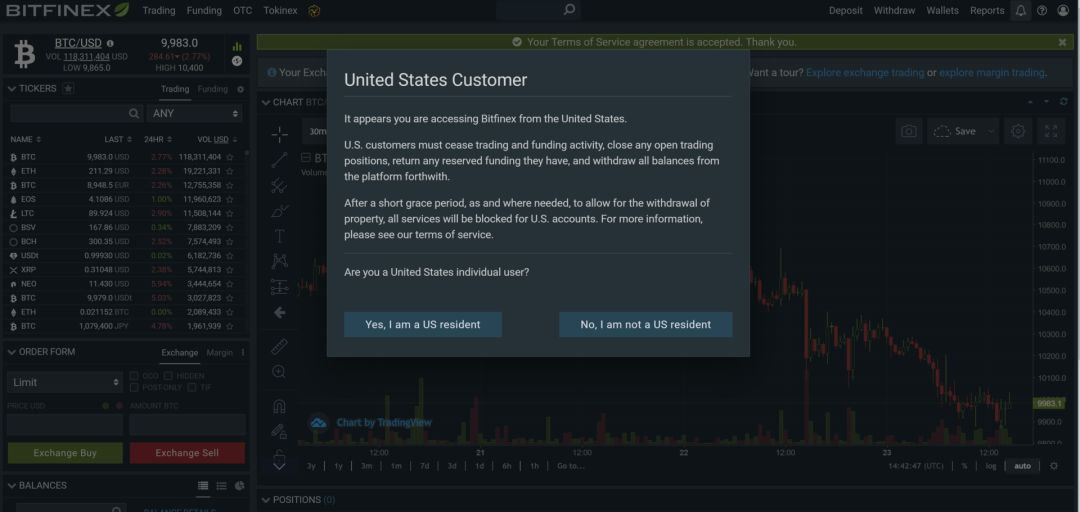
Task: Open tickers settings gear
Action: [240, 89]
